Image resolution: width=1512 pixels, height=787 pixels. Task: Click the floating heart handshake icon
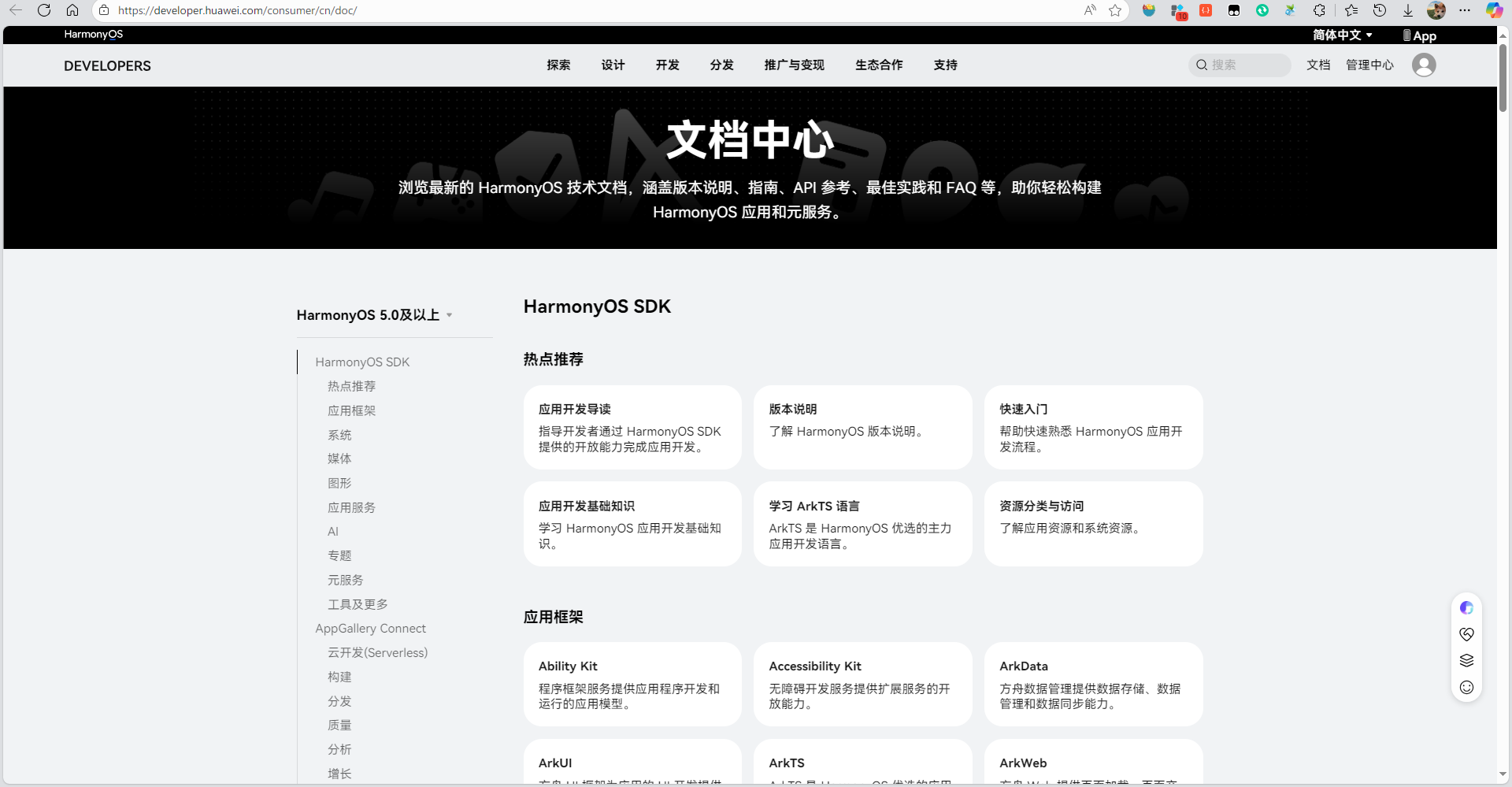pos(1466,634)
